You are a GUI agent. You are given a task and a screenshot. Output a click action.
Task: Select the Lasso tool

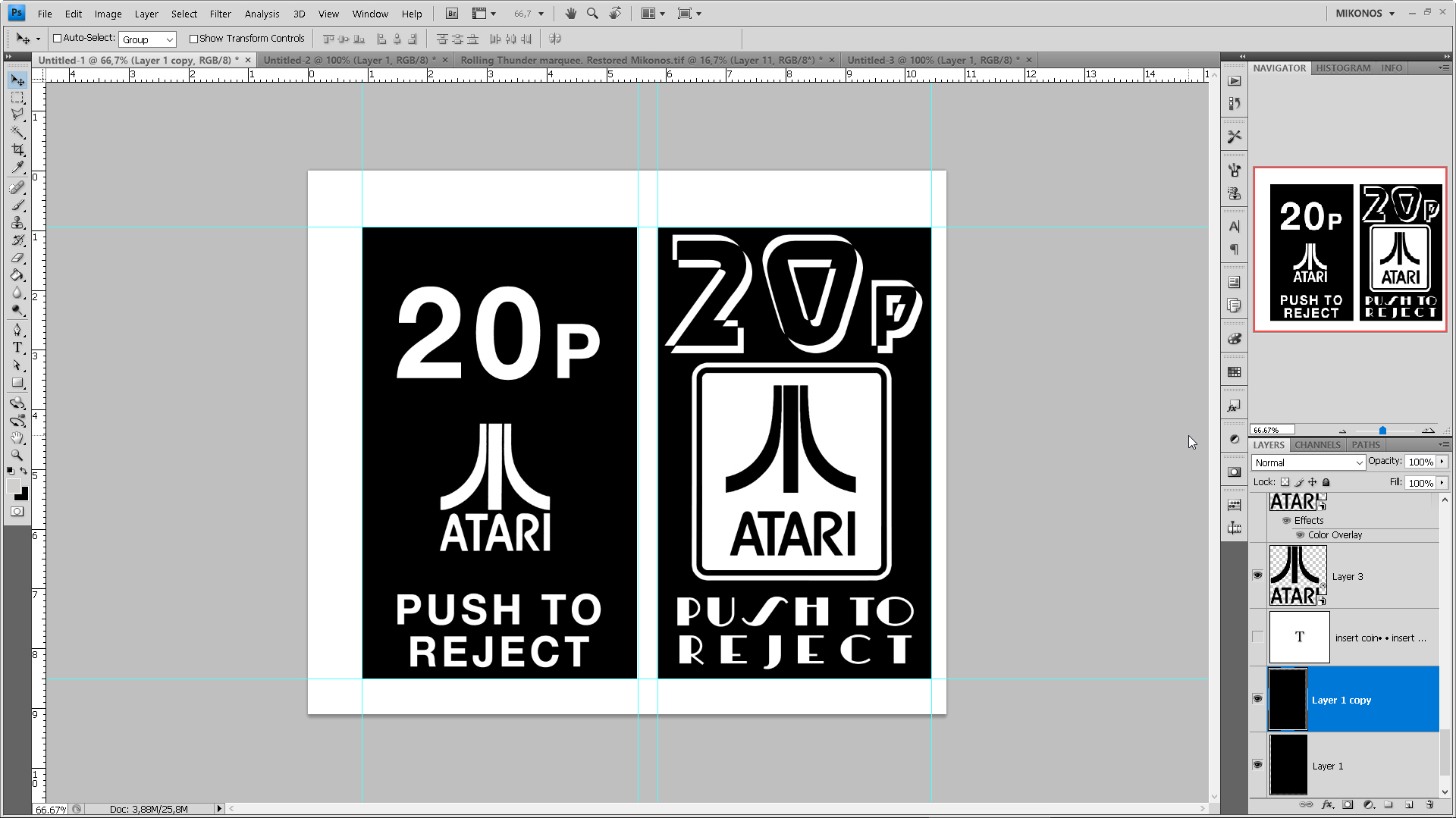[x=17, y=114]
